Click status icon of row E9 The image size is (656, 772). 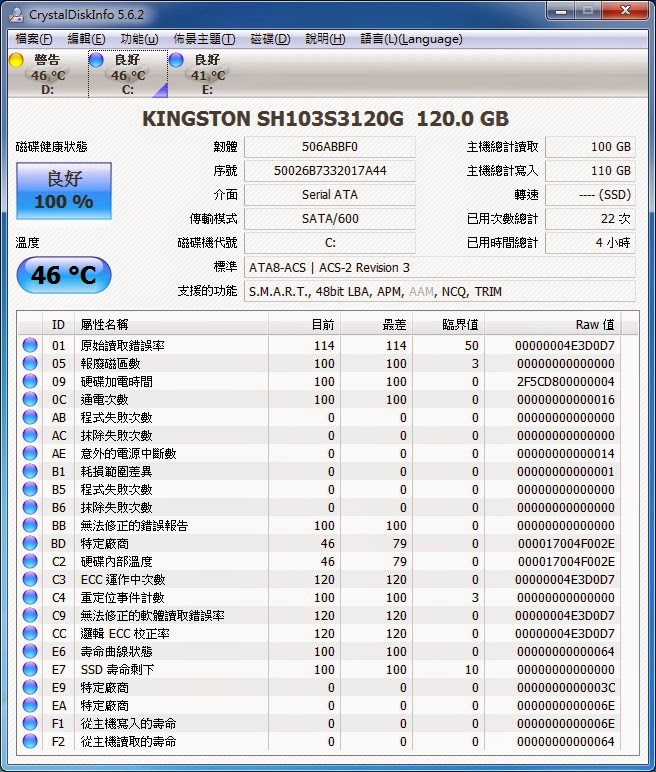[30, 687]
